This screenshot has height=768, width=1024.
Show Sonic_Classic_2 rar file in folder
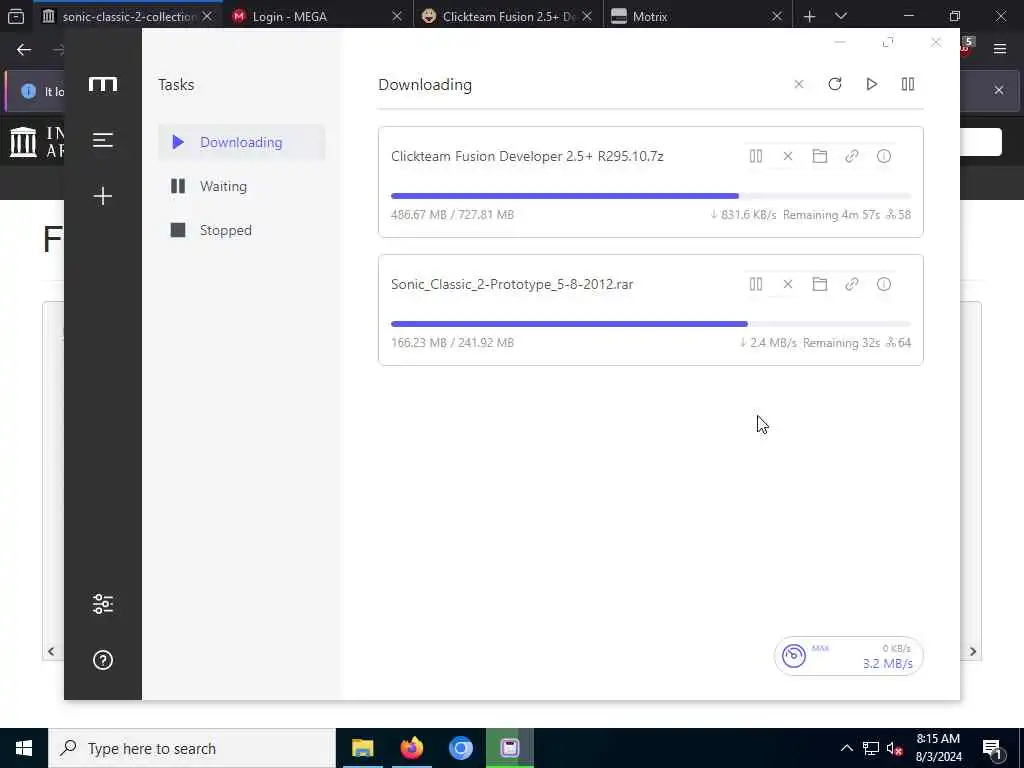[x=820, y=284]
